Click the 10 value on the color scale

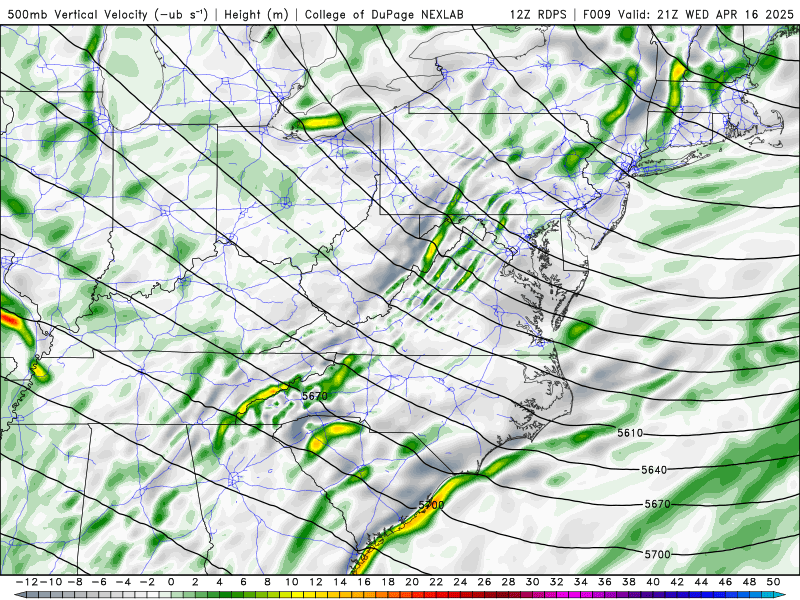(x=292, y=582)
